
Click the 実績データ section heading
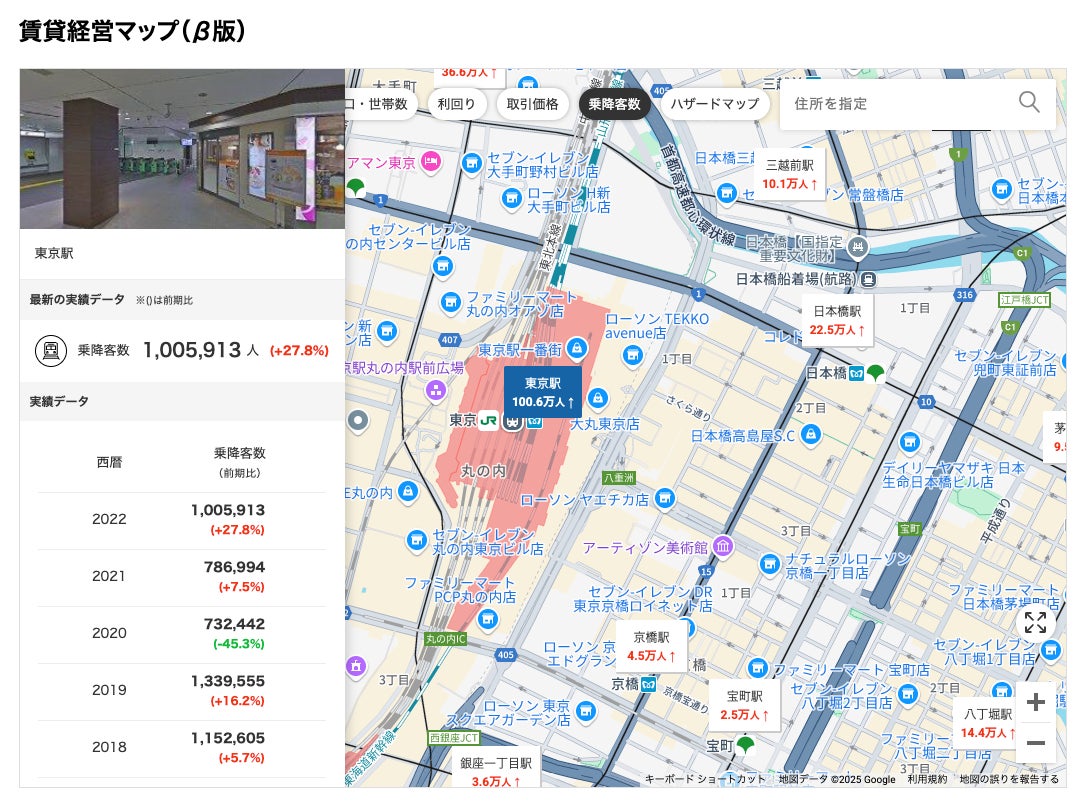tap(59, 401)
